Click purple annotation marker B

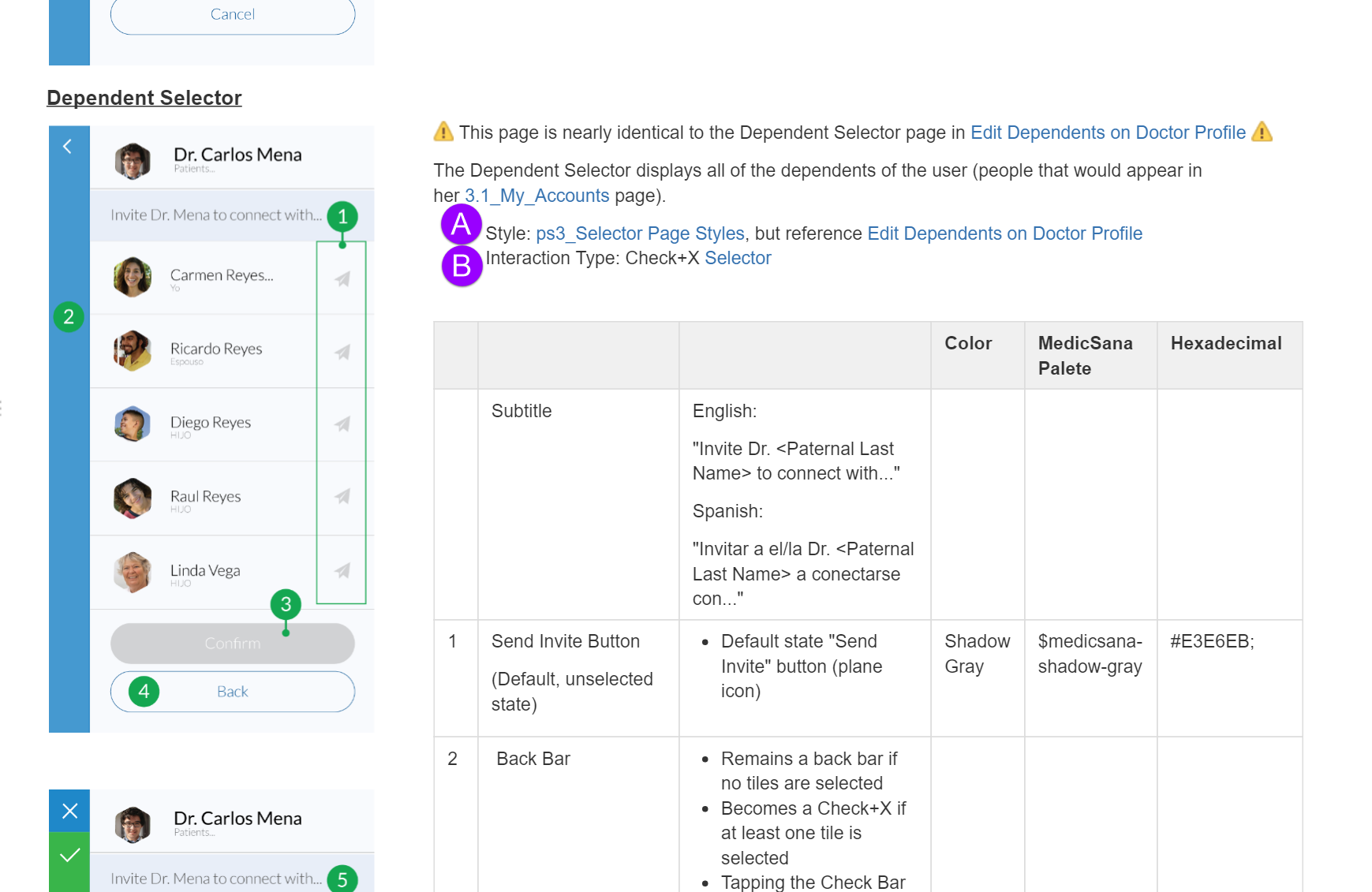[x=462, y=266]
